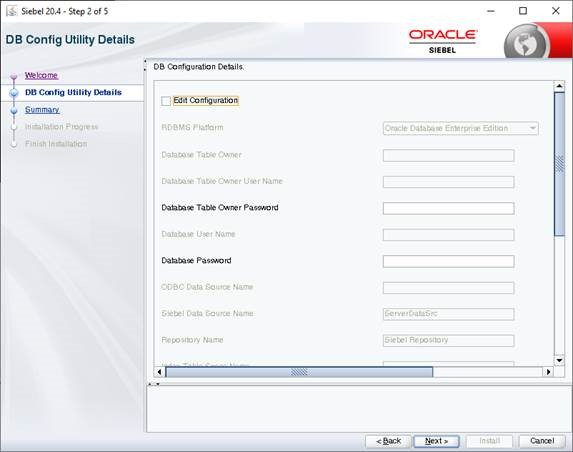Select DB Config Utility Details step
The height and width of the screenshot is (452, 573).
pyautogui.click(x=73, y=92)
